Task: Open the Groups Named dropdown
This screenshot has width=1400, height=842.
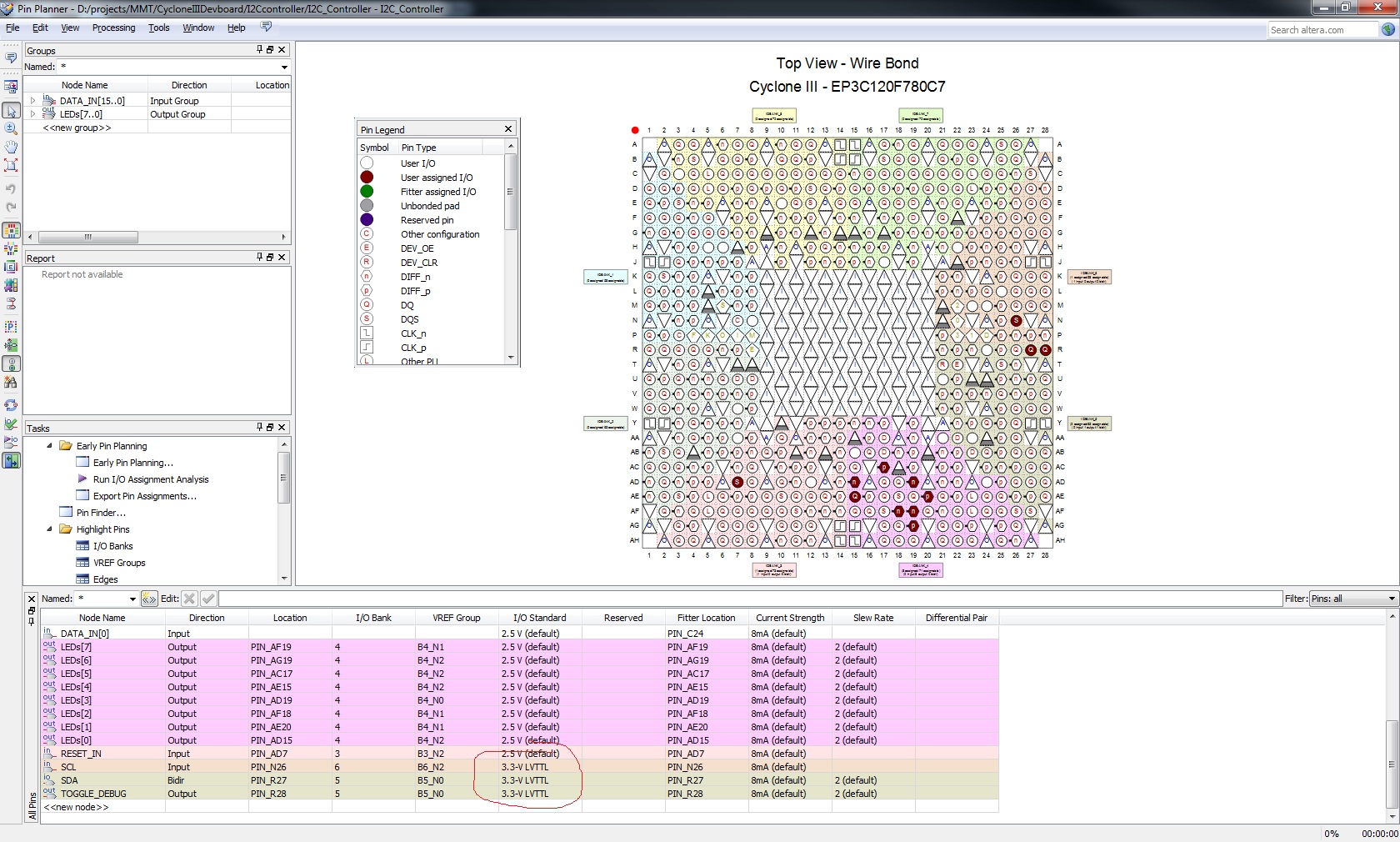Action: 284,67
